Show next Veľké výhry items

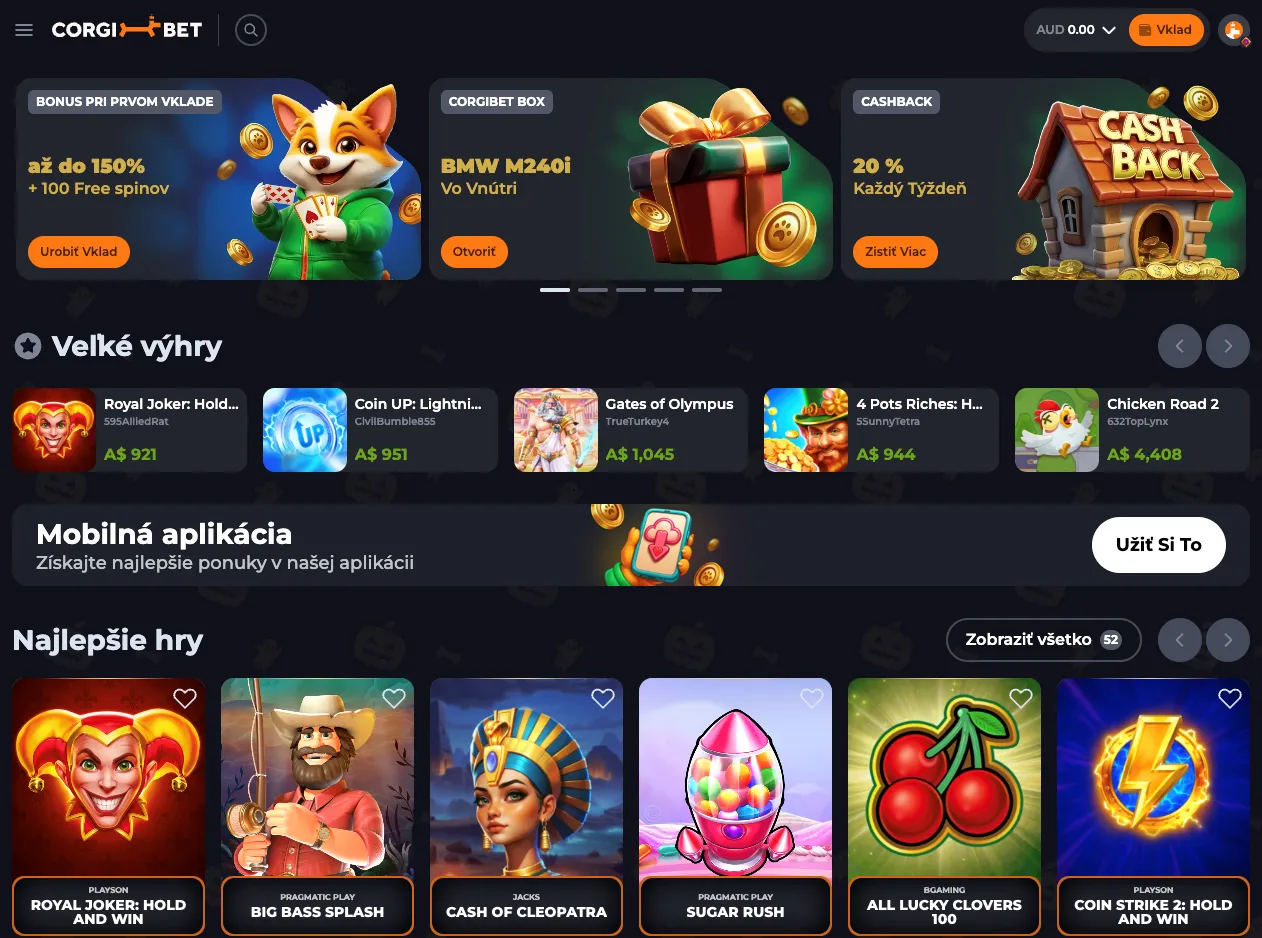pyautogui.click(x=1228, y=346)
